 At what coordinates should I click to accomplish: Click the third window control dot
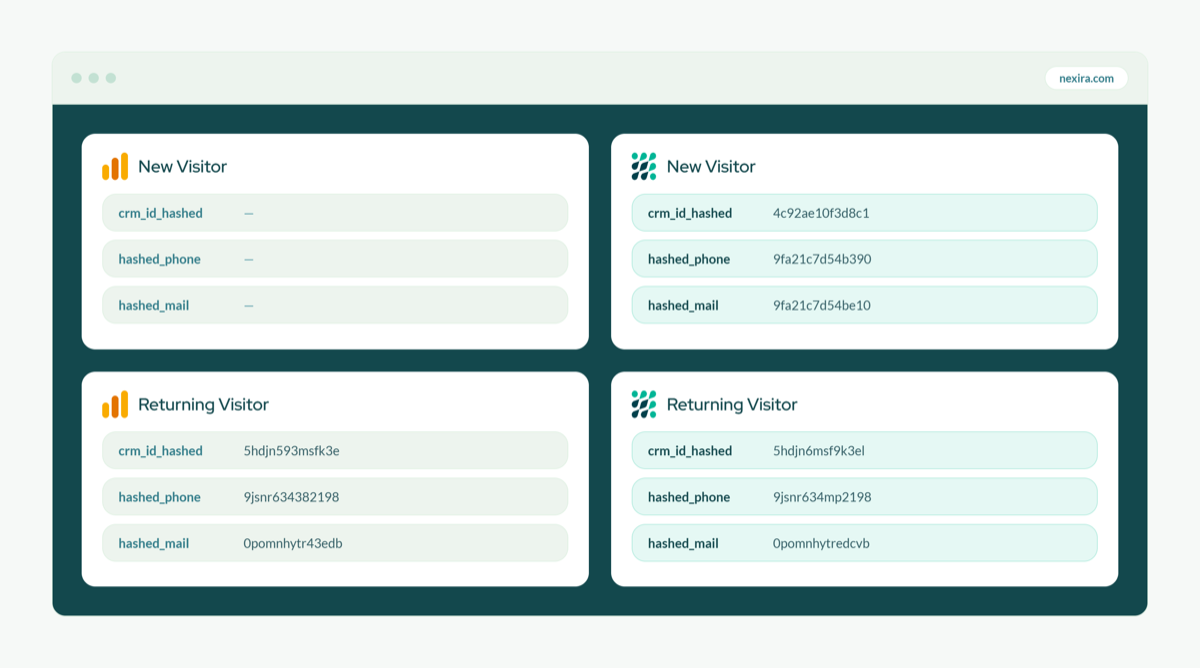coord(111,78)
